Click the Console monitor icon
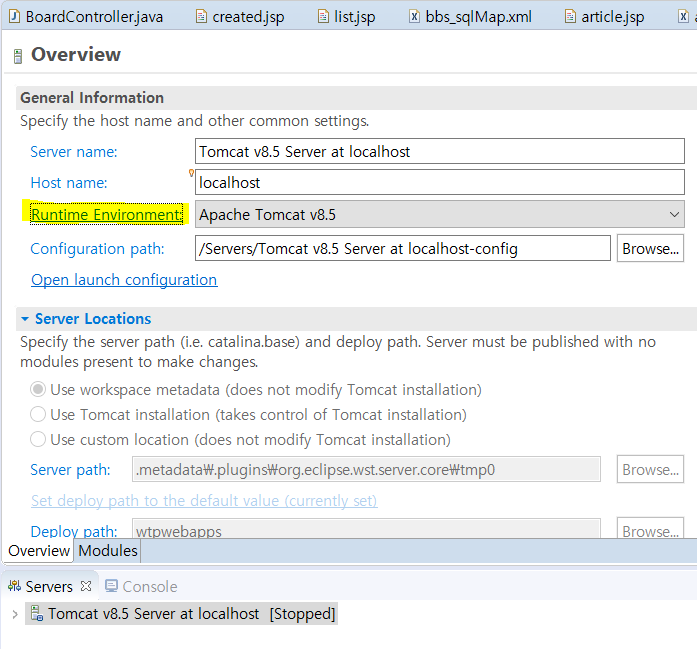The image size is (697, 649). (x=111, y=586)
